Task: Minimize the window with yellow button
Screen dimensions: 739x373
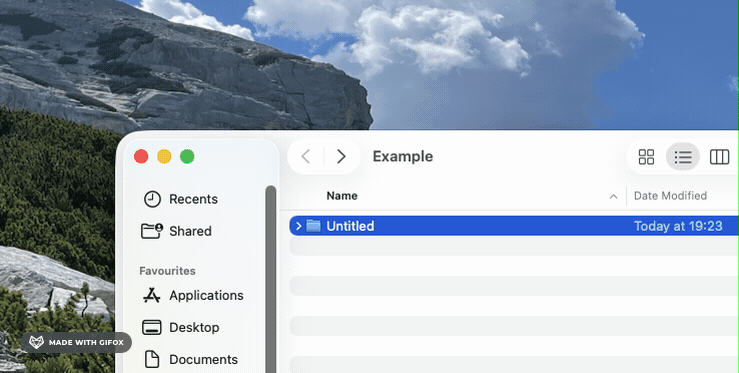Action: [164, 157]
